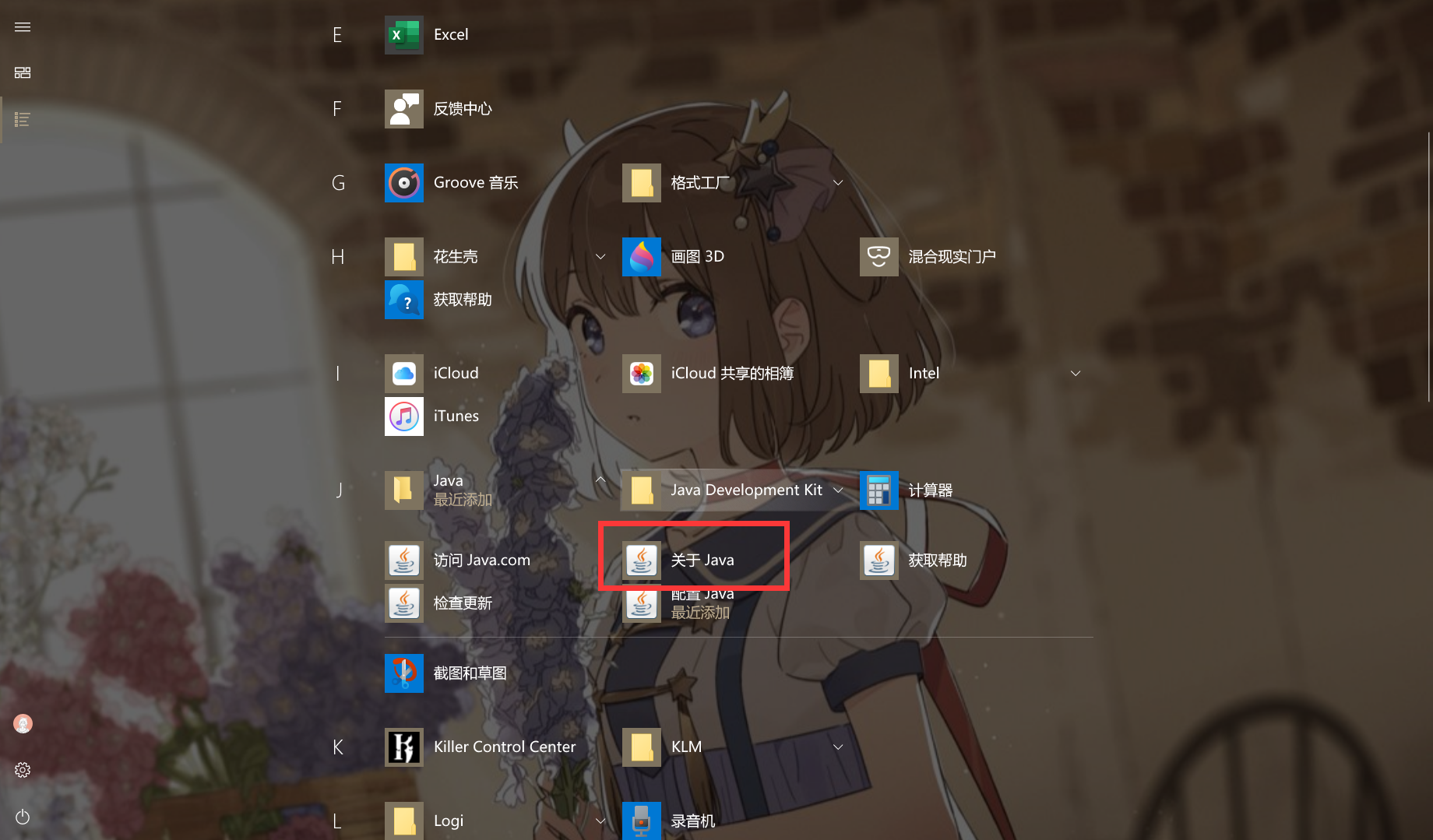Open 截图和草图 Snip & Sketch icon
Viewport: 1433px width, 840px height.
404,673
